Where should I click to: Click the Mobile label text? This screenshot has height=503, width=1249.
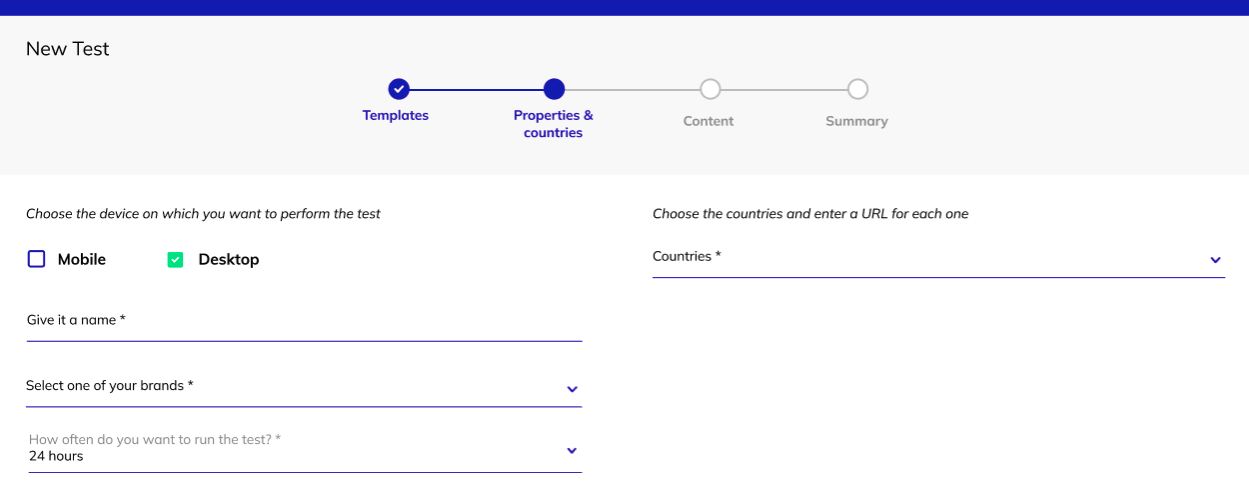pos(82,260)
